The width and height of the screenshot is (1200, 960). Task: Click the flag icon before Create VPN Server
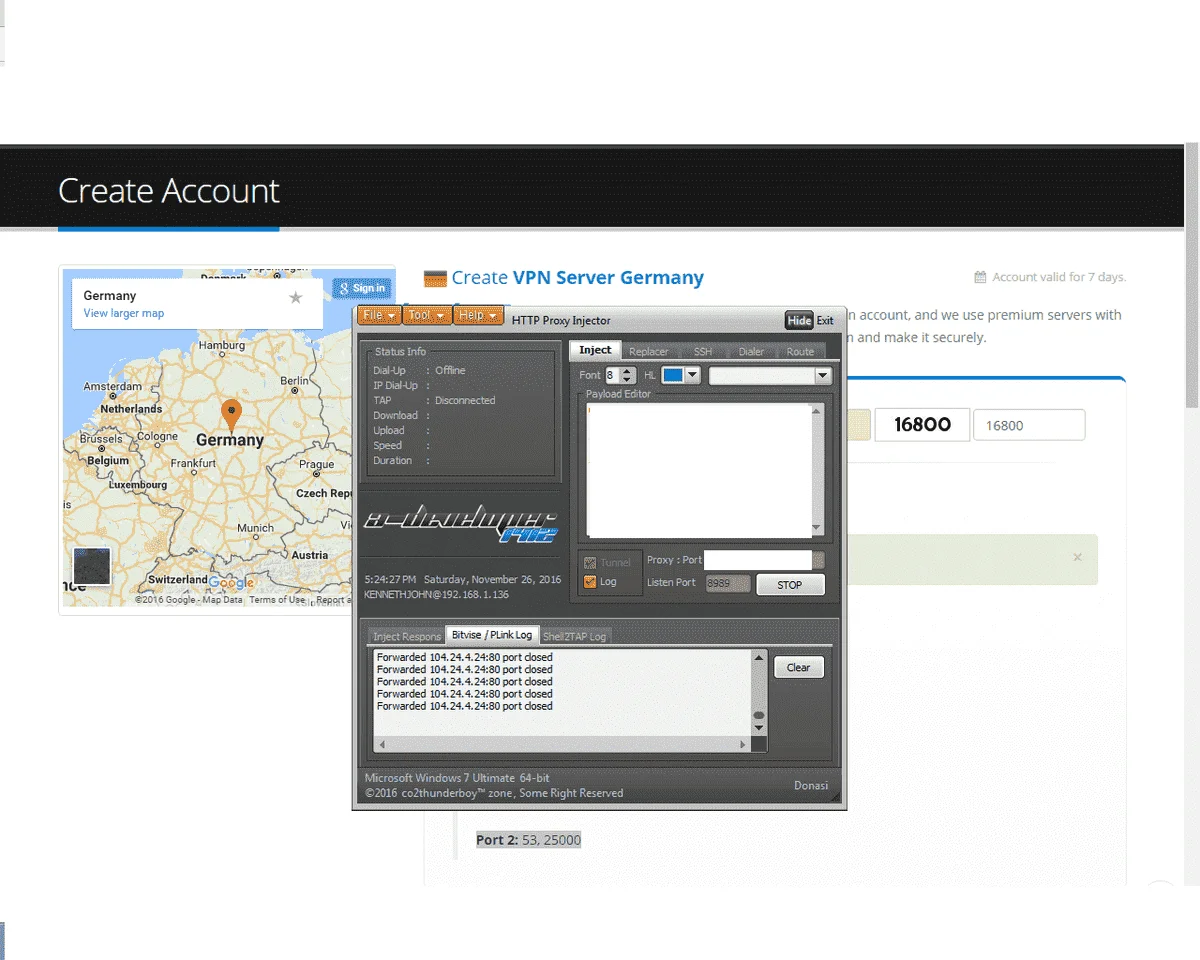click(x=434, y=278)
